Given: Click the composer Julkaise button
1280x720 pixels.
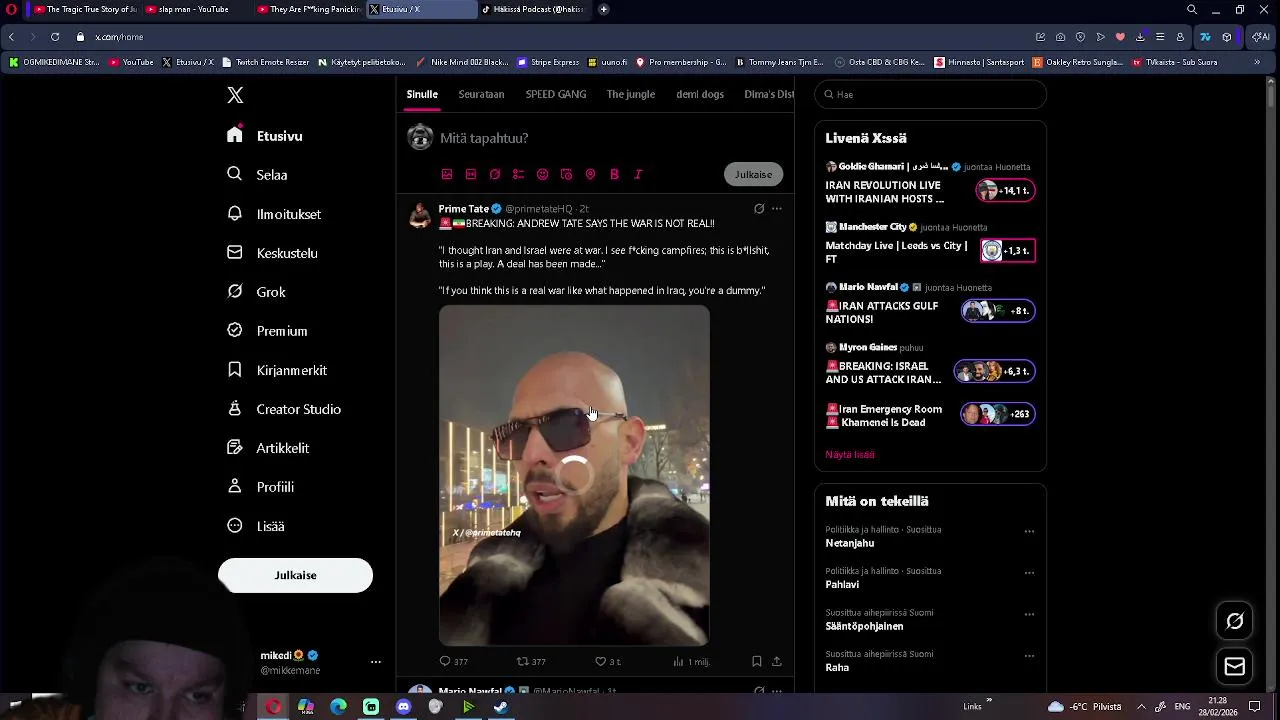Looking at the screenshot, I should coord(753,174).
